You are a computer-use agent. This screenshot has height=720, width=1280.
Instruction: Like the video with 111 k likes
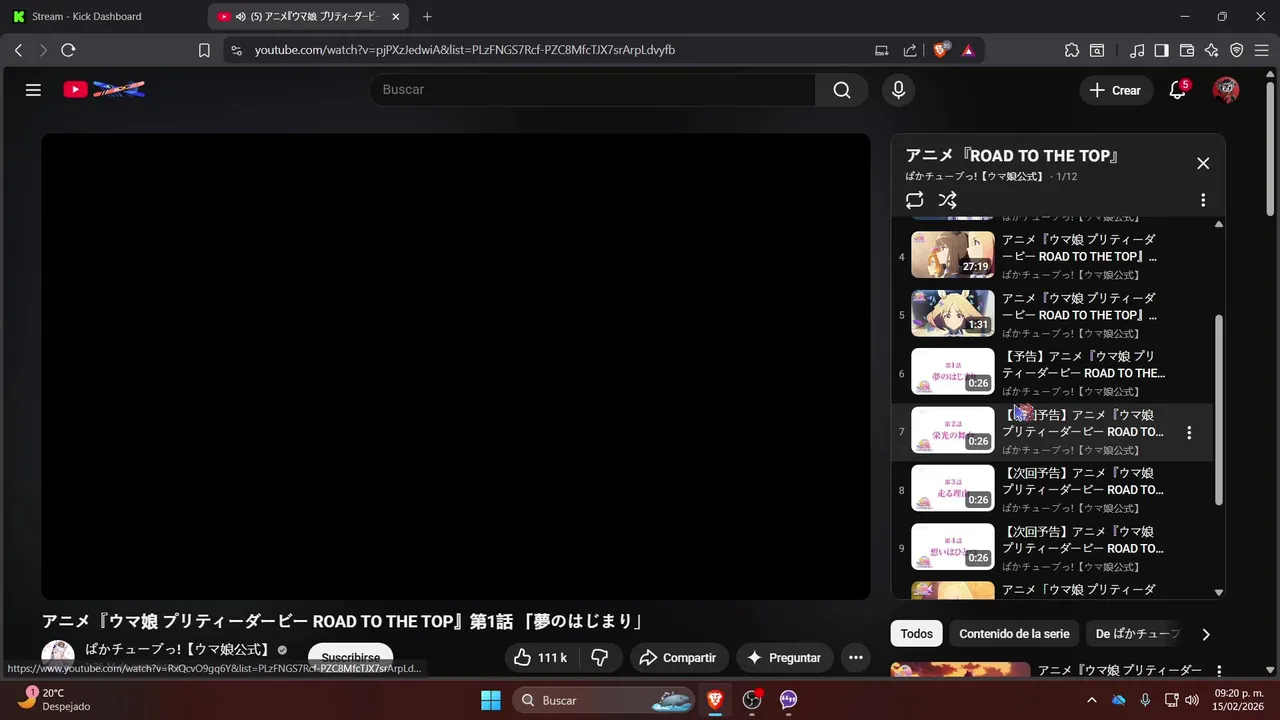[x=540, y=658]
